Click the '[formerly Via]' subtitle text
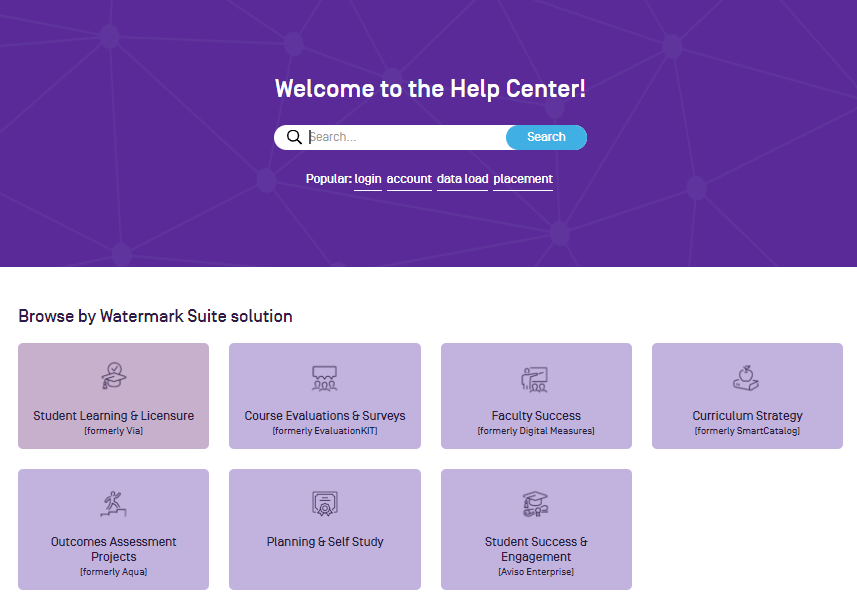This screenshot has height=603, width=857. click(x=114, y=431)
